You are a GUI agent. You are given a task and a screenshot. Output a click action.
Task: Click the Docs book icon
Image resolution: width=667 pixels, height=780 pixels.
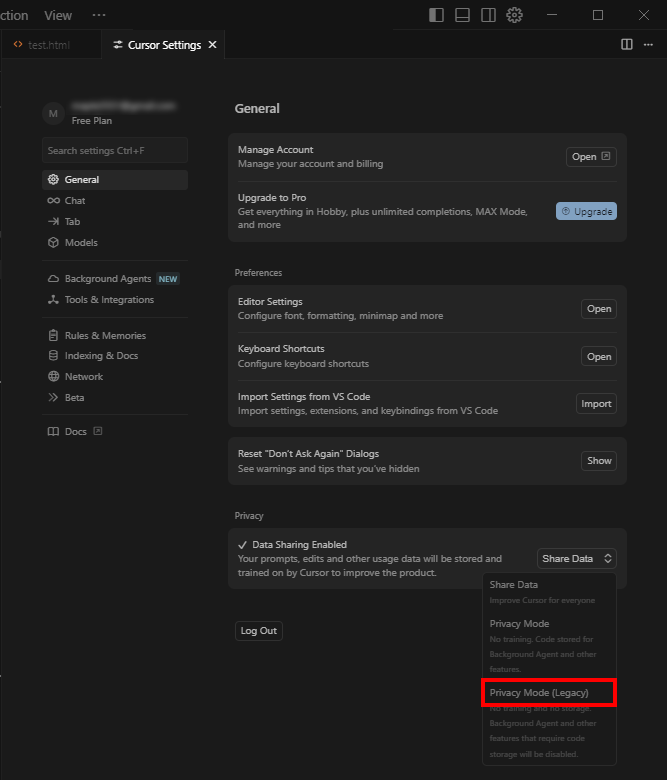[53, 431]
